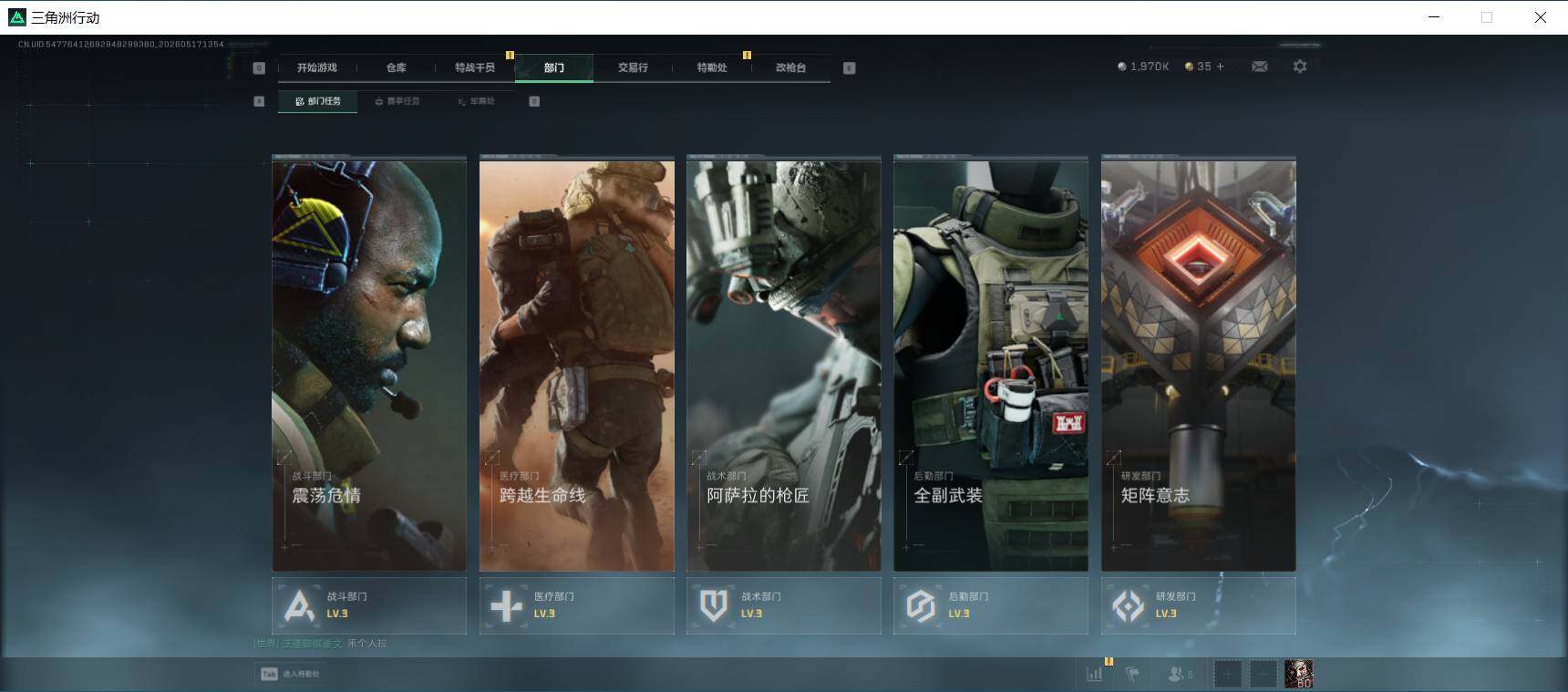Click the first empty squad slot plus
This screenshot has height=692, width=1568.
coord(1228,674)
